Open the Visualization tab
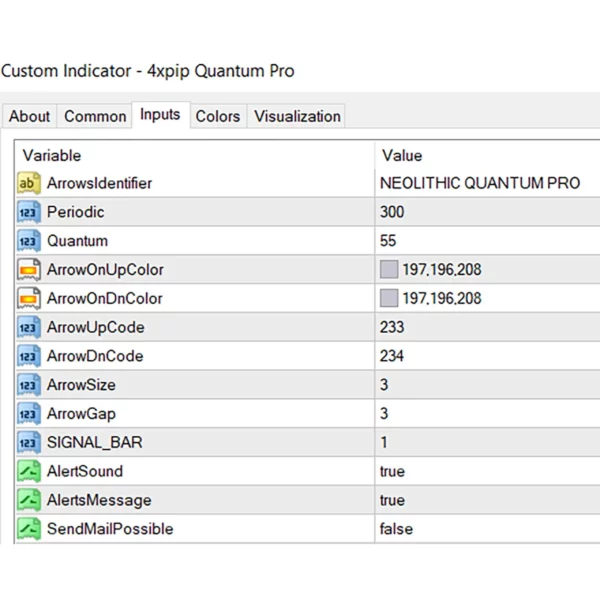The width and height of the screenshot is (600, 600). coord(297,116)
